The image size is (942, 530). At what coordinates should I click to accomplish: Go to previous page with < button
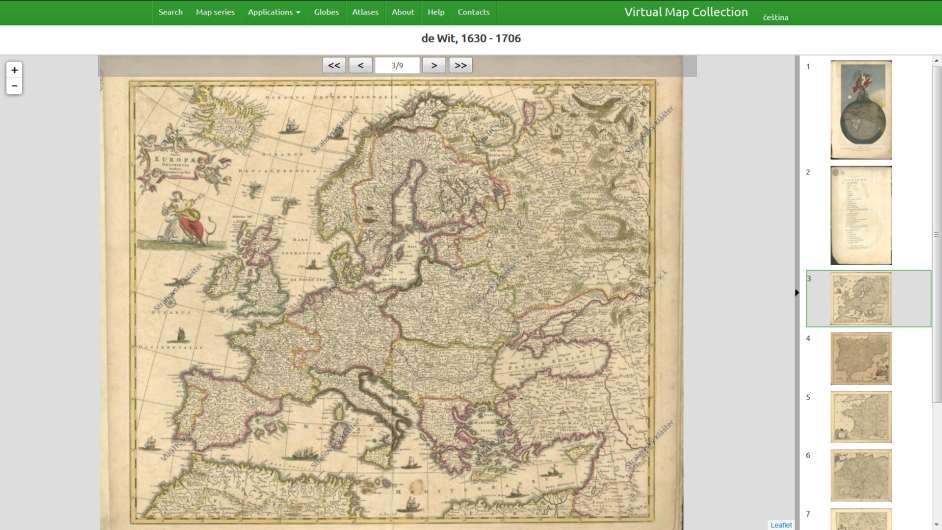[360, 65]
